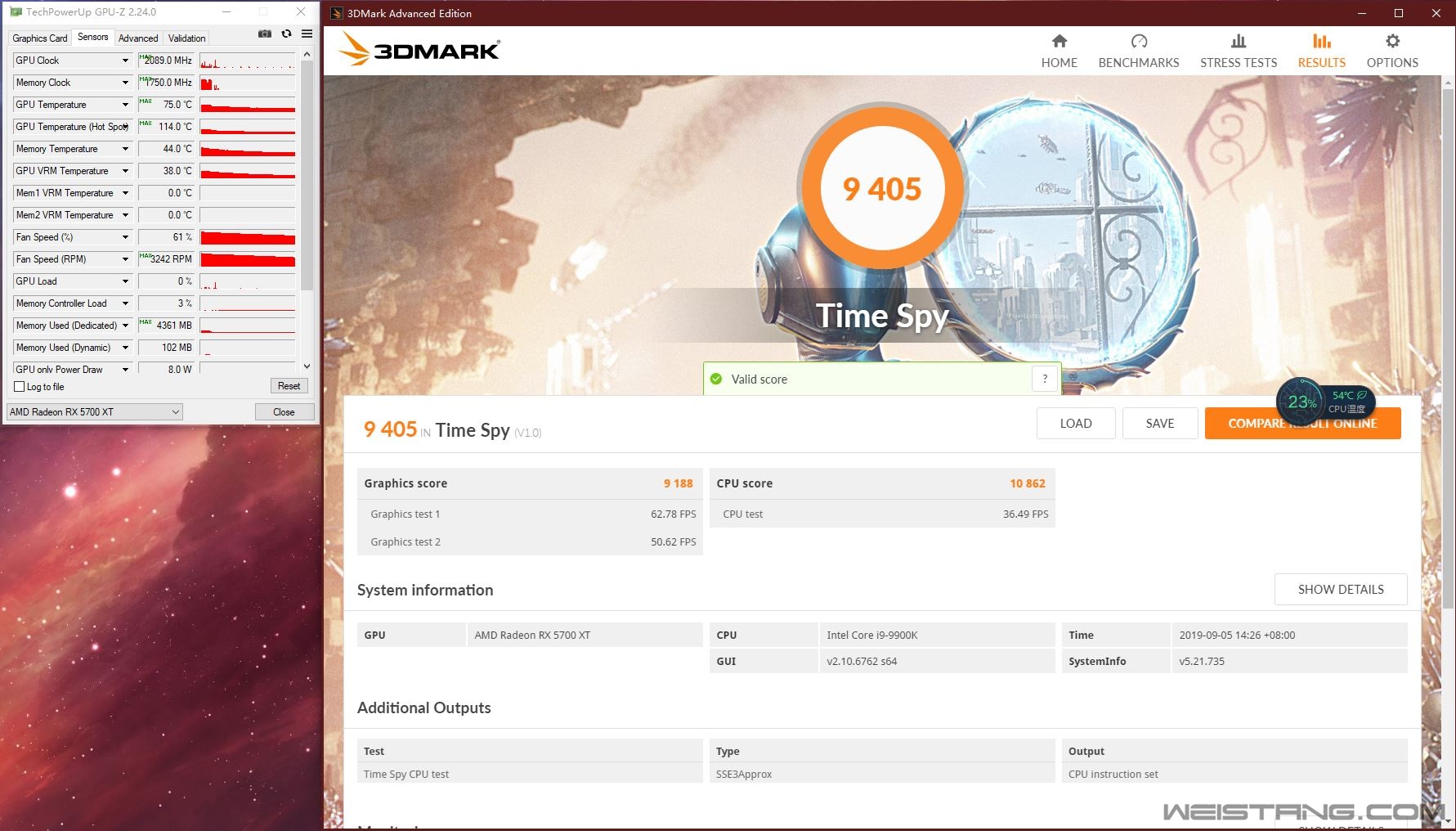Expand the GPU Load sensor dropdown
Viewport: 1456px width, 831px height.
(125, 281)
